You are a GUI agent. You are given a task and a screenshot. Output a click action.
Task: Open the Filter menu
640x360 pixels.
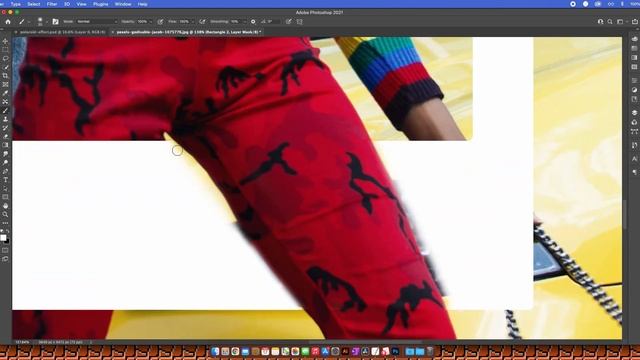(x=52, y=4)
